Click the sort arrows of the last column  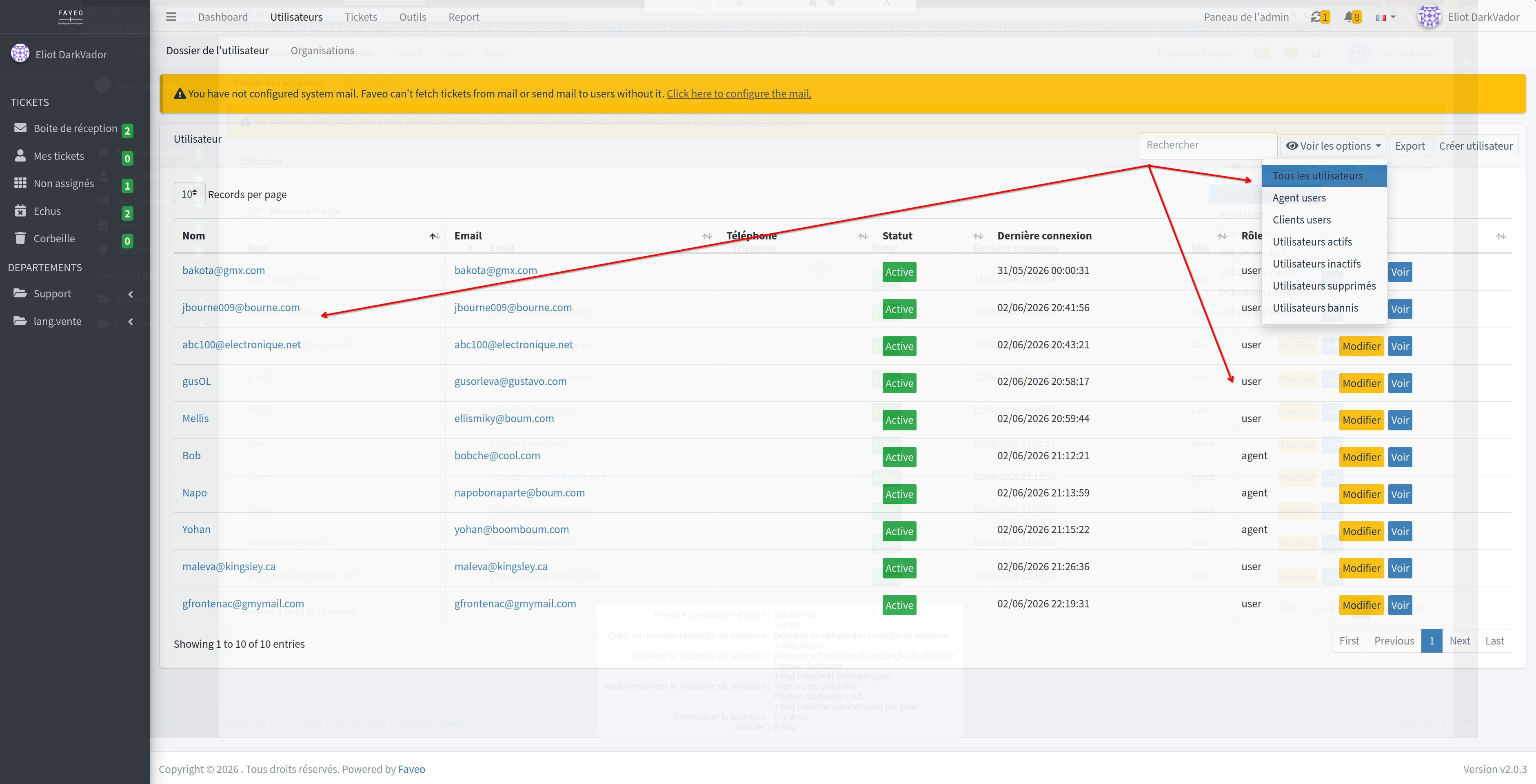click(1501, 236)
